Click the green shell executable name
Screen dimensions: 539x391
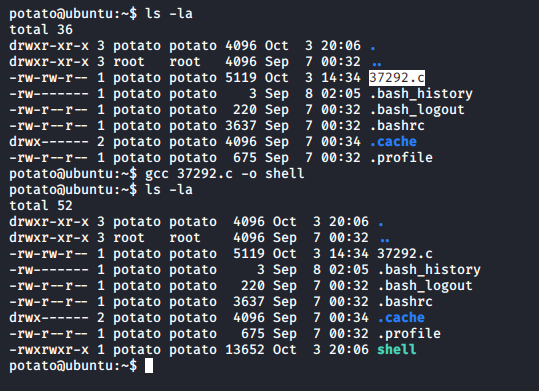tap(397, 349)
